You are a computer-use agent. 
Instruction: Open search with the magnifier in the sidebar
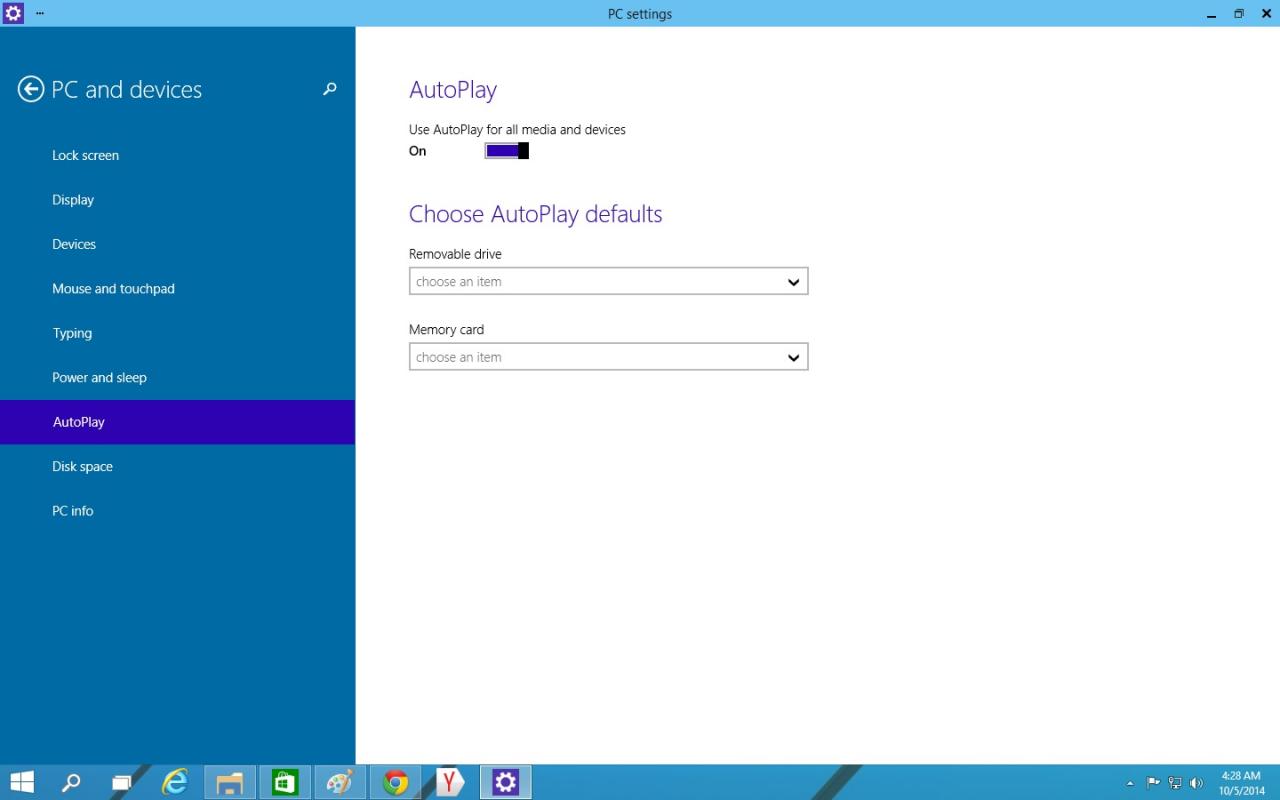[x=329, y=89]
